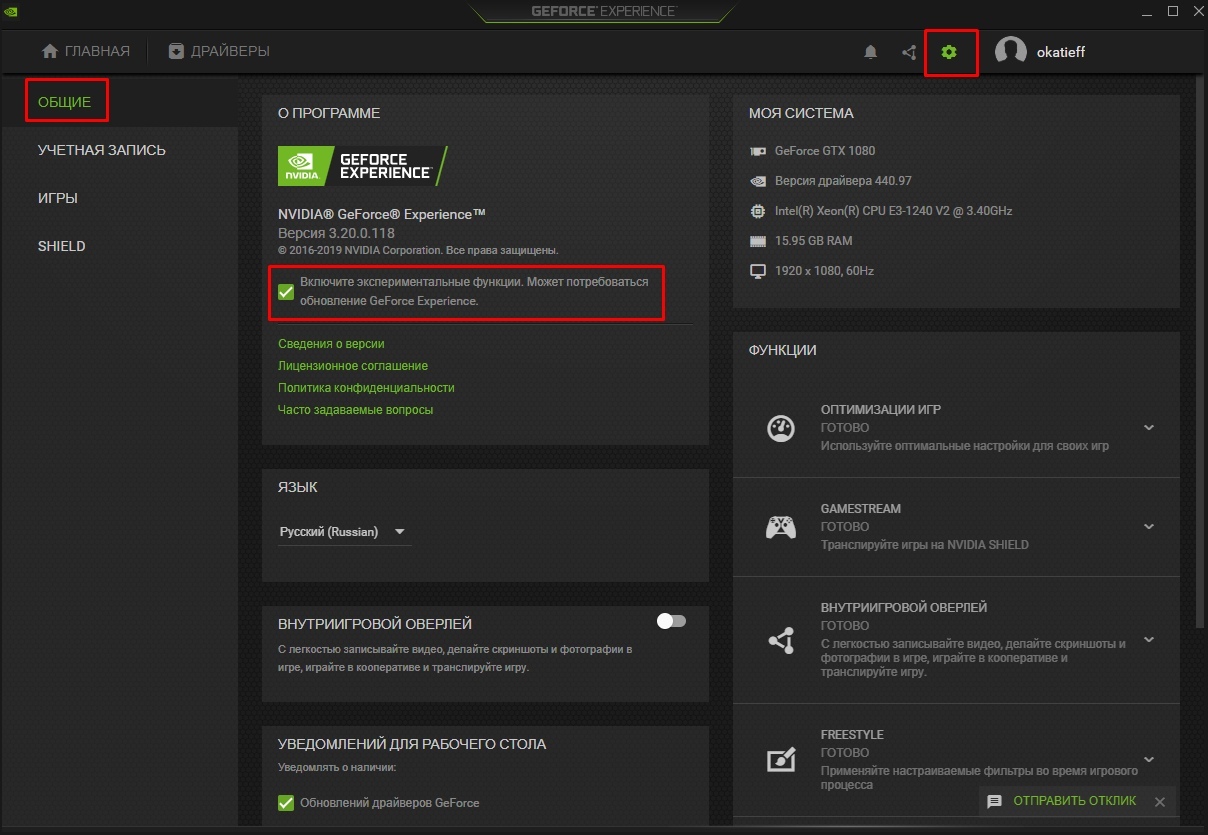
Task: Click the 15.95 GB RAM text
Action: click(814, 241)
